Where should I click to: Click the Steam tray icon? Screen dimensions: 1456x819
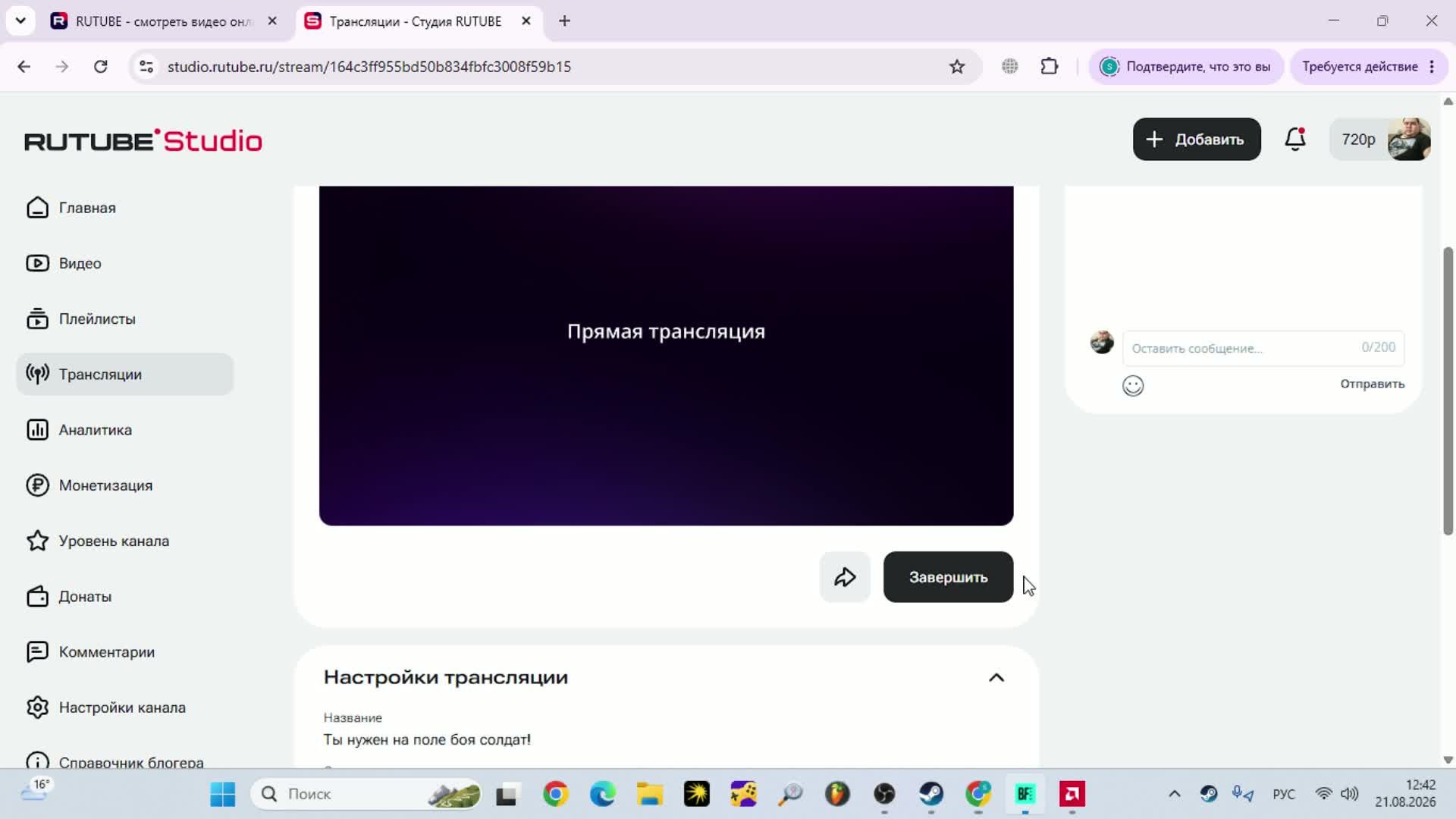pyautogui.click(x=1209, y=794)
